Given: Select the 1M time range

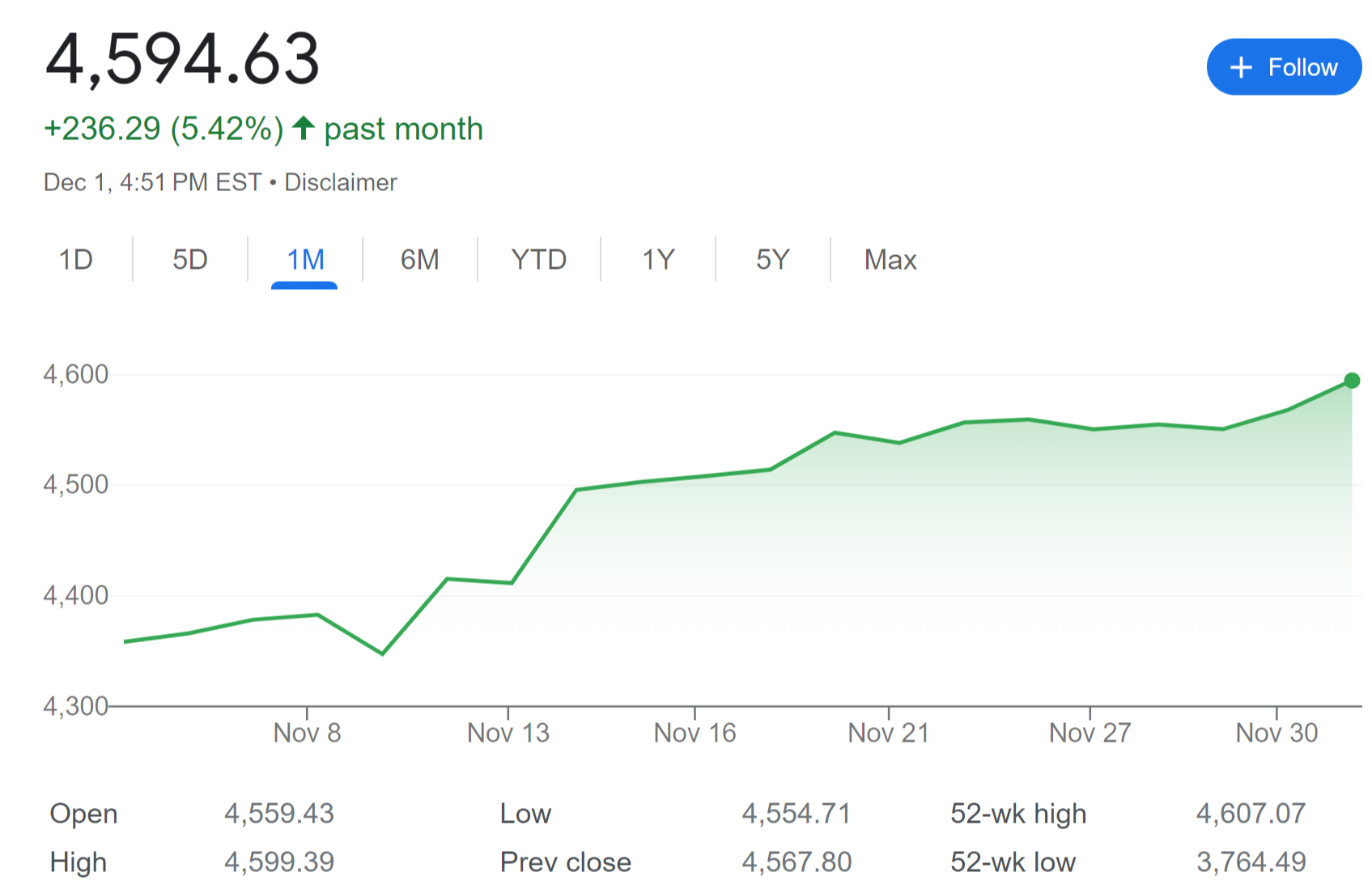Looking at the screenshot, I should coord(305,260).
